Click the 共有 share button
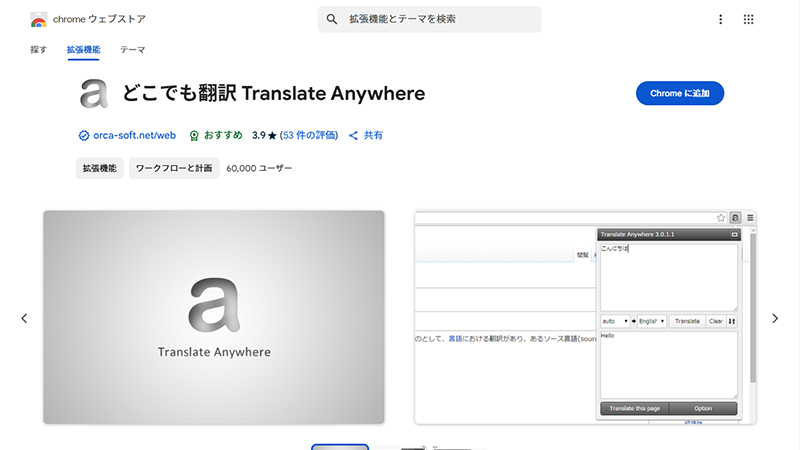 point(366,135)
